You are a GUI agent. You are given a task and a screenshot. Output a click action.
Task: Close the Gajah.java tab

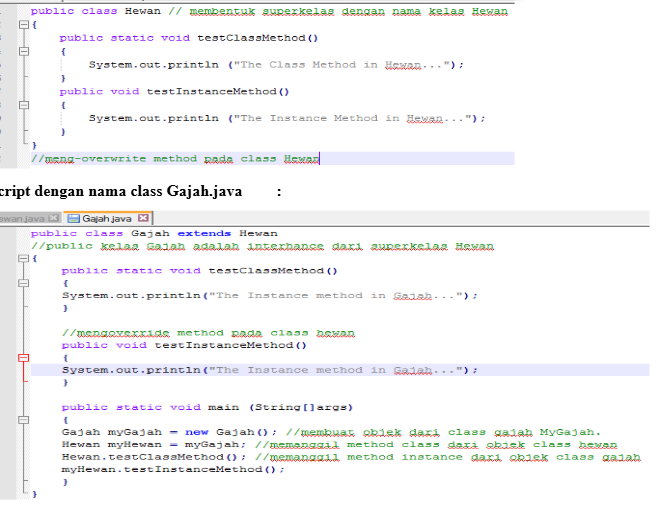pyautogui.click(x=143, y=218)
